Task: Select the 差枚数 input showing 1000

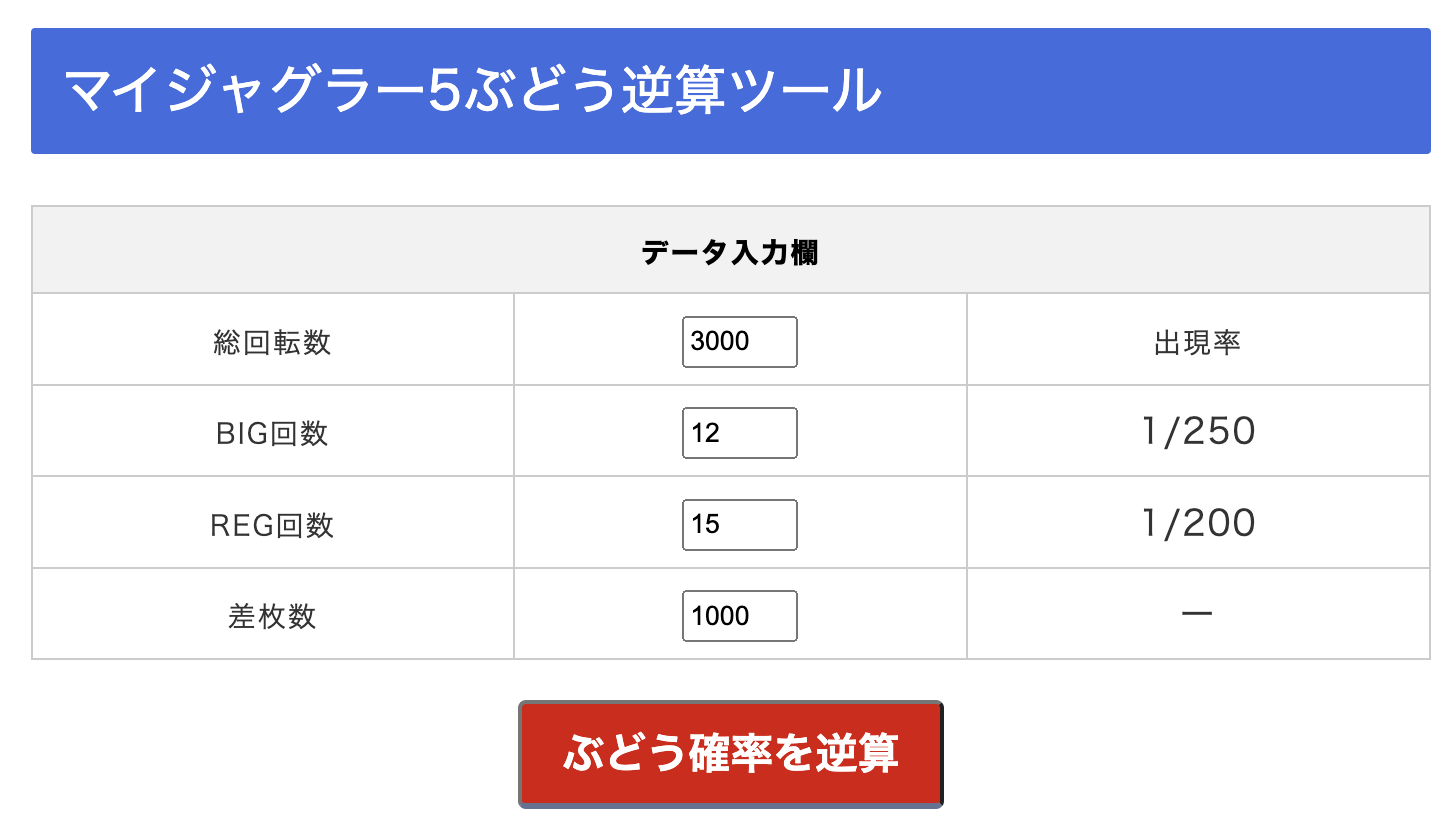Action: [x=739, y=615]
